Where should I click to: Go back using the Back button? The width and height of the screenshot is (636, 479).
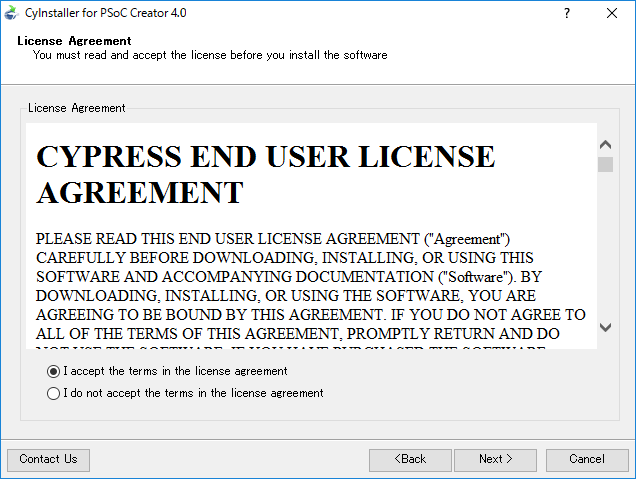point(410,460)
